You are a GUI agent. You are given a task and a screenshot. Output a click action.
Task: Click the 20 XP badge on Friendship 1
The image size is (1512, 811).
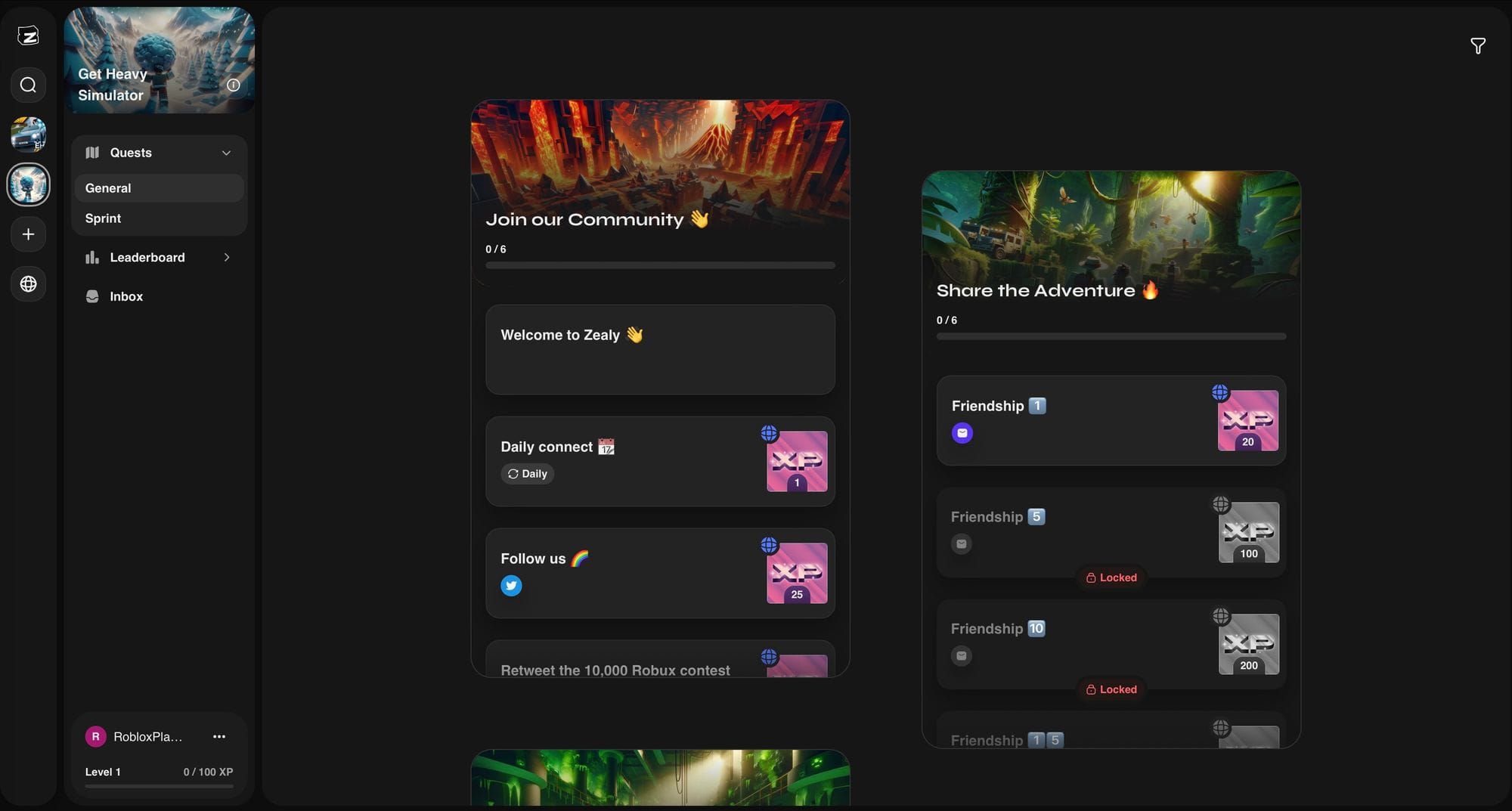click(x=1248, y=420)
